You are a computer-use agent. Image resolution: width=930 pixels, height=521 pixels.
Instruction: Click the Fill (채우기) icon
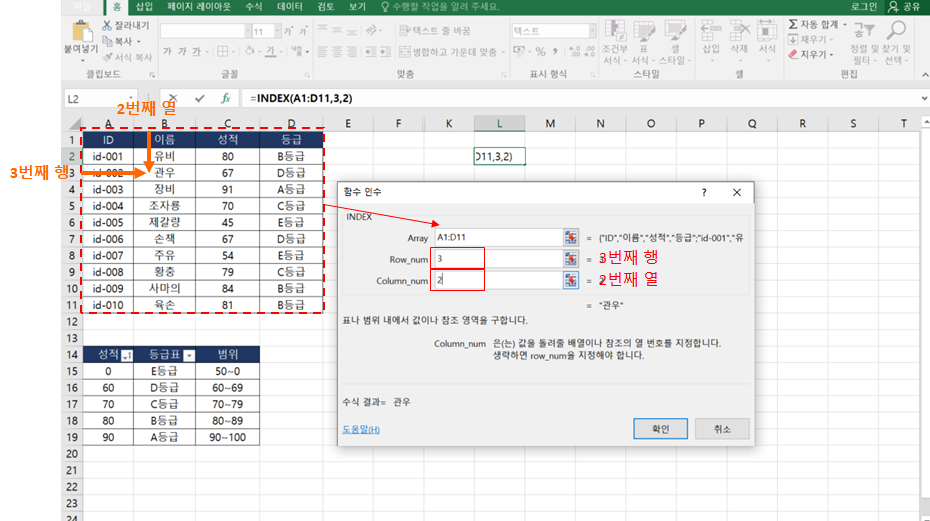793,40
